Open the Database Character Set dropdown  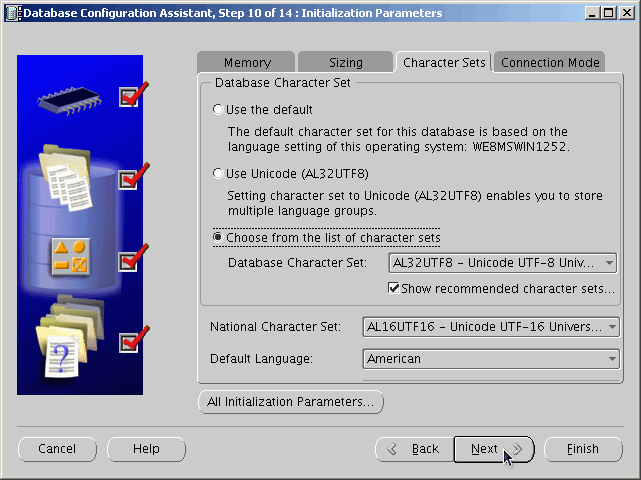[x=504, y=264]
